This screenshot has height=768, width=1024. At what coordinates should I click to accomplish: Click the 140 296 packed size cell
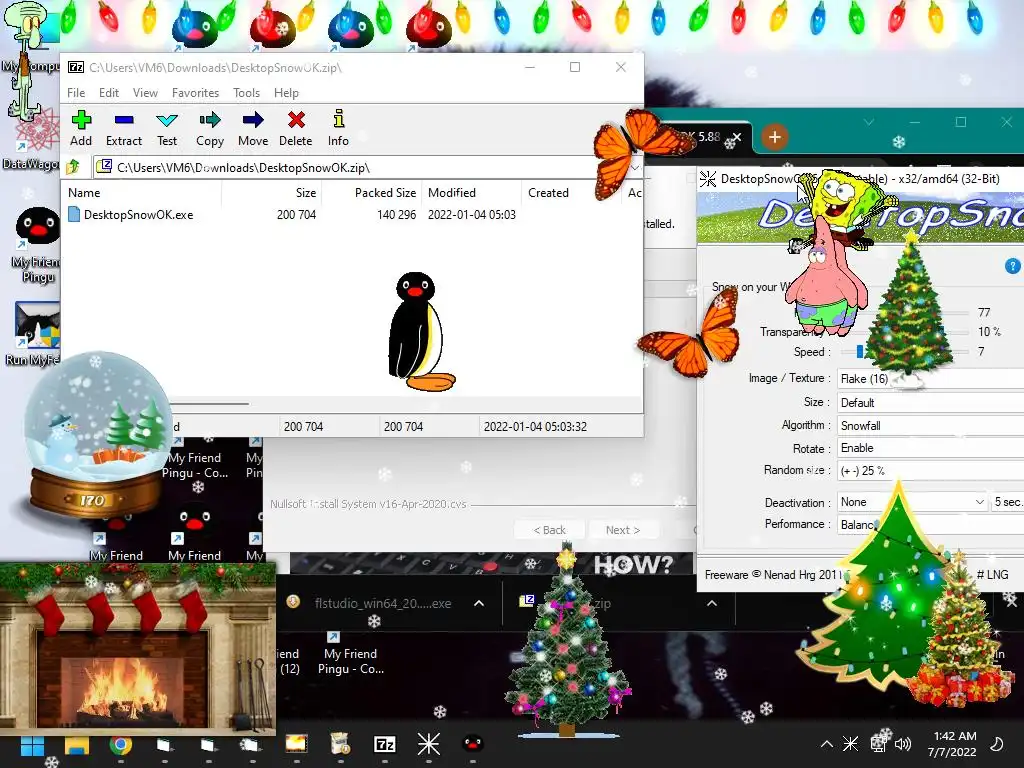[x=396, y=215]
